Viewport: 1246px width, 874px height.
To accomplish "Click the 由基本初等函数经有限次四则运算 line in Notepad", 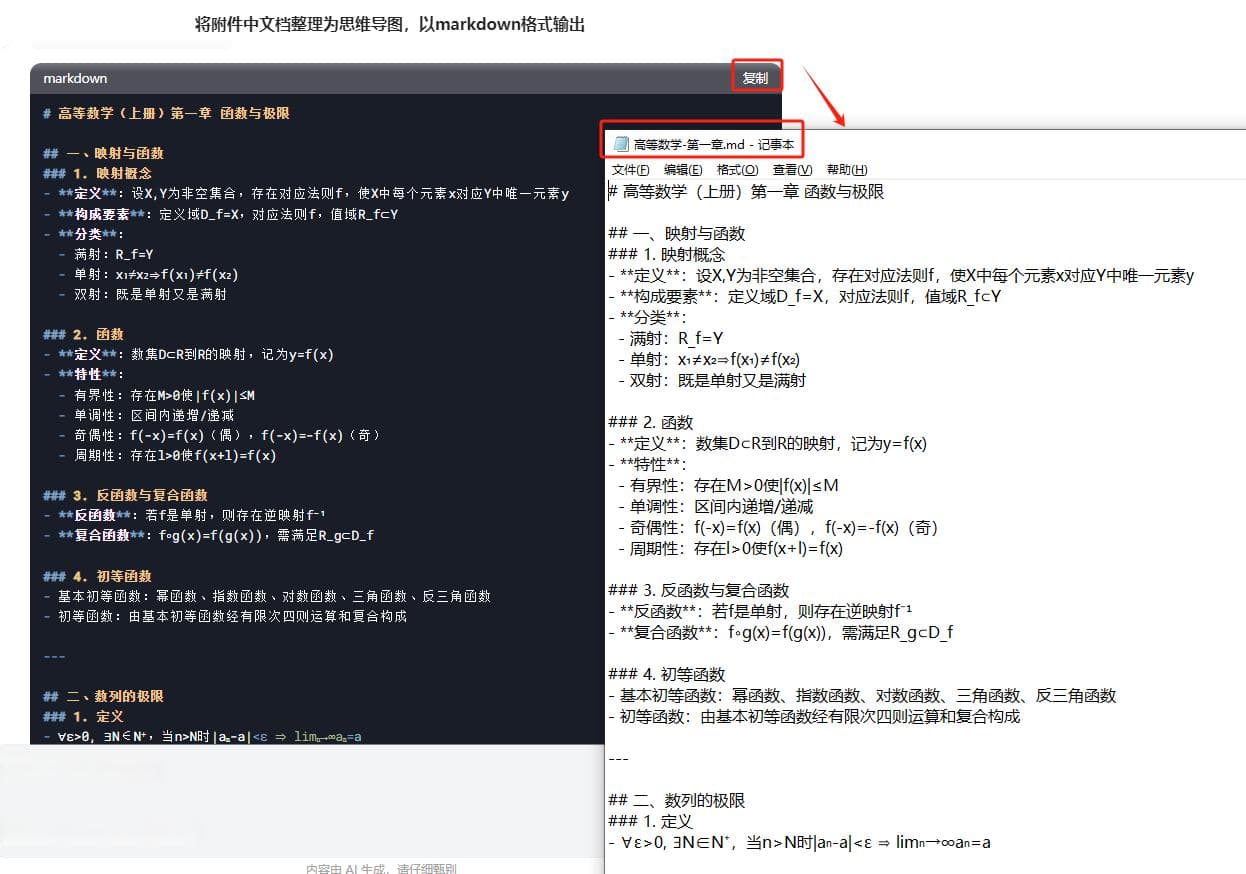I will click(x=815, y=717).
